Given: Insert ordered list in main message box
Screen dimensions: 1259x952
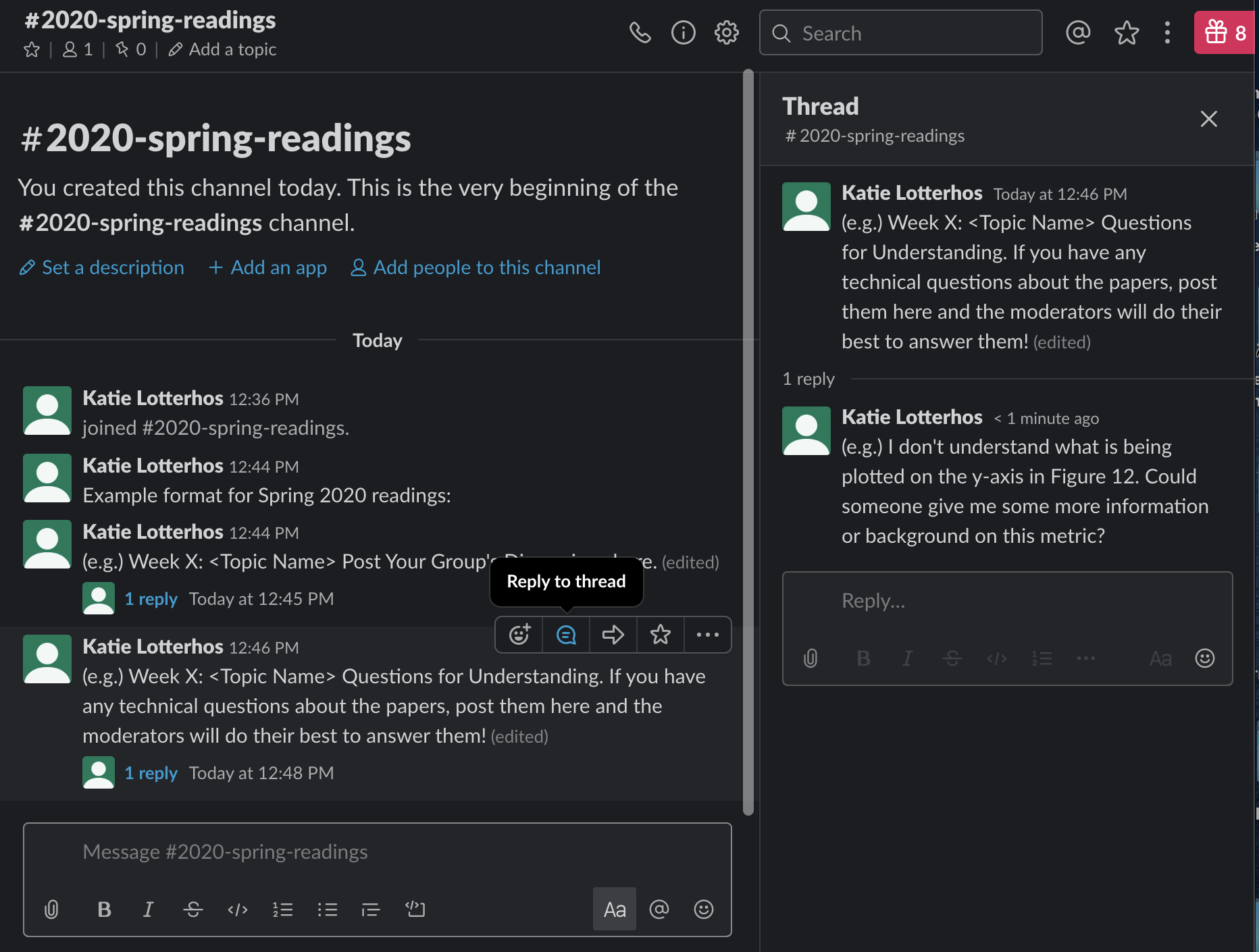Looking at the screenshot, I should [282, 909].
